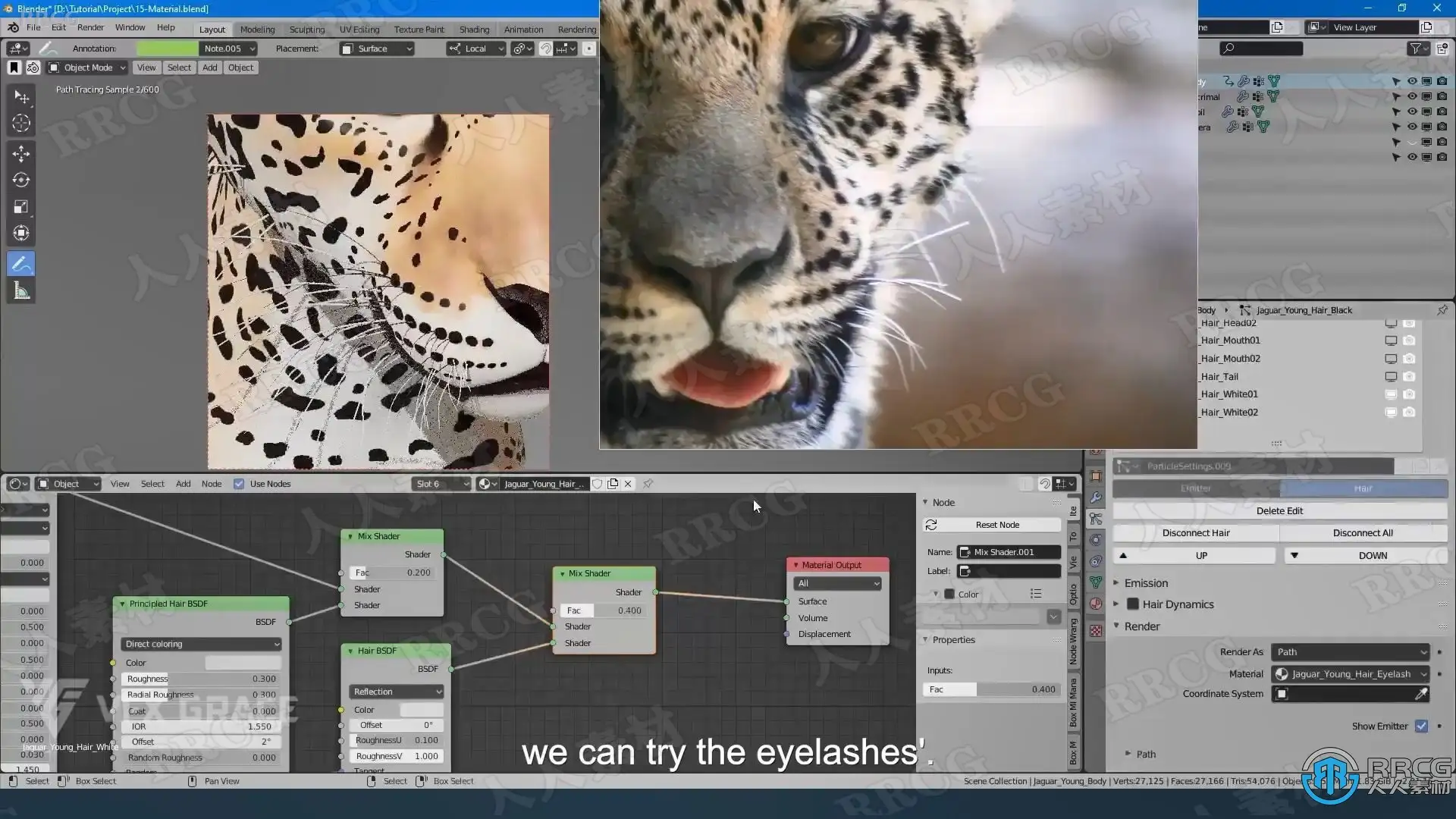Unlink Jaguar_Young_Hair material with X icon
Screen dimensions: 1456x819
628,484
